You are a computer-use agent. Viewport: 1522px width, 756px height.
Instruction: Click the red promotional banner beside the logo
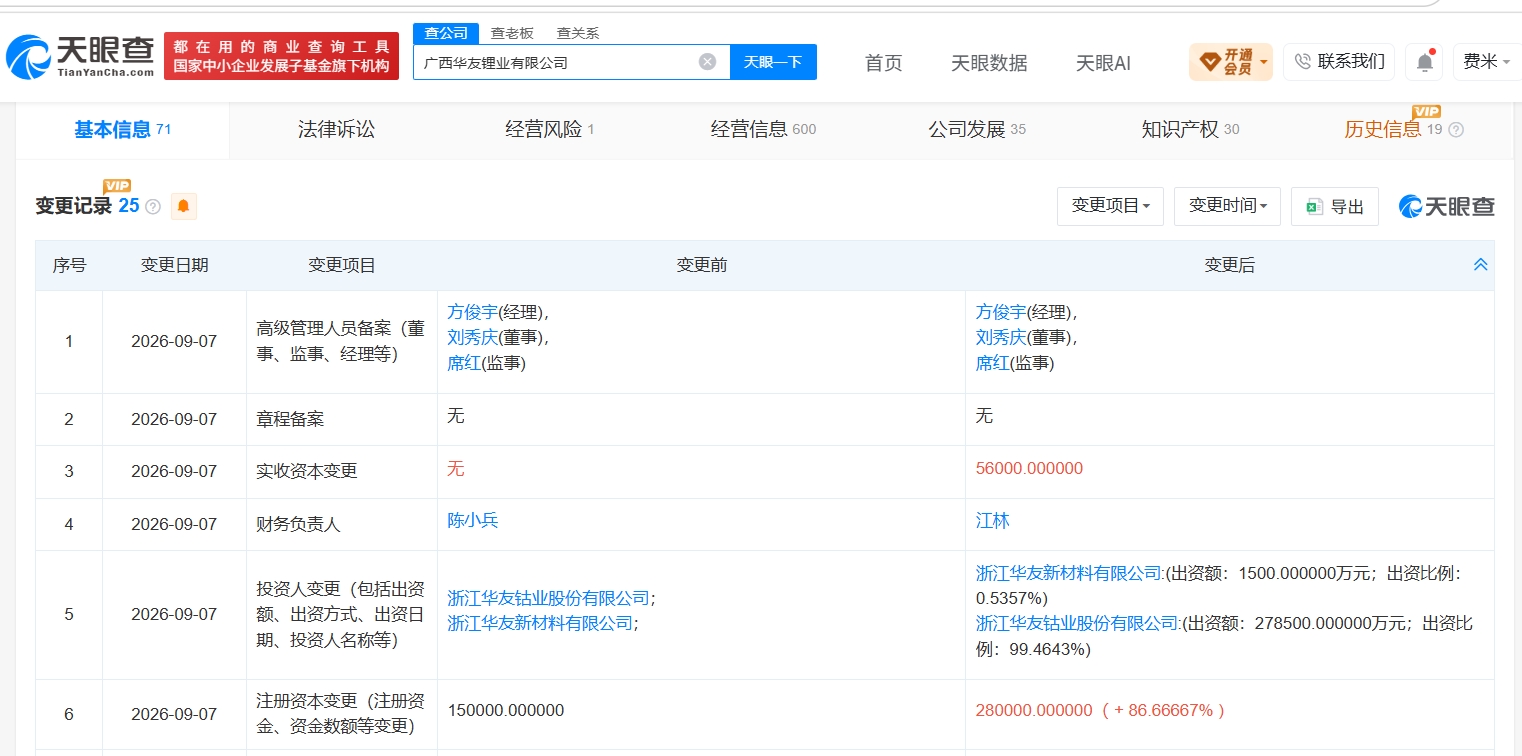tap(281, 56)
